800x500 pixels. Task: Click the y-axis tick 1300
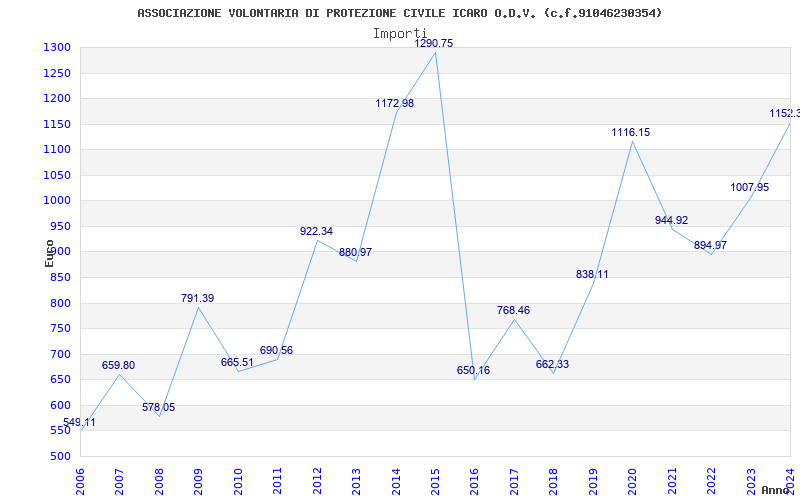(57, 48)
